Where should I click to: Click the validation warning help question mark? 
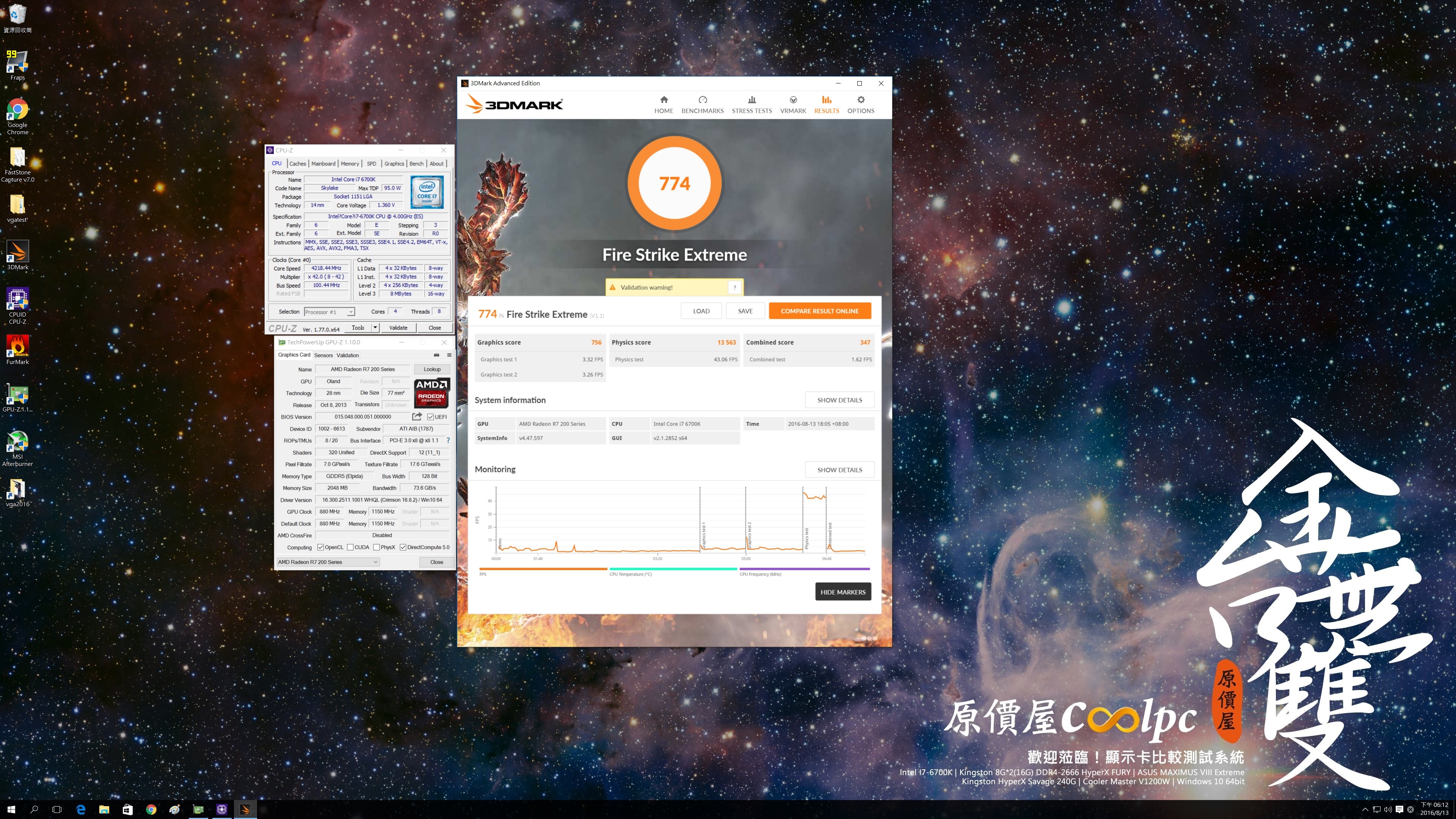(734, 287)
